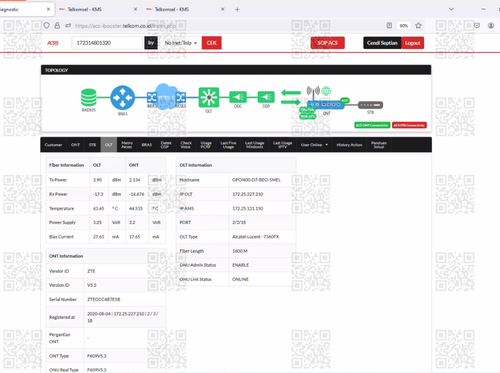Click the BRAS router icon
The height and width of the screenshot is (373, 500).
click(x=123, y=98)
